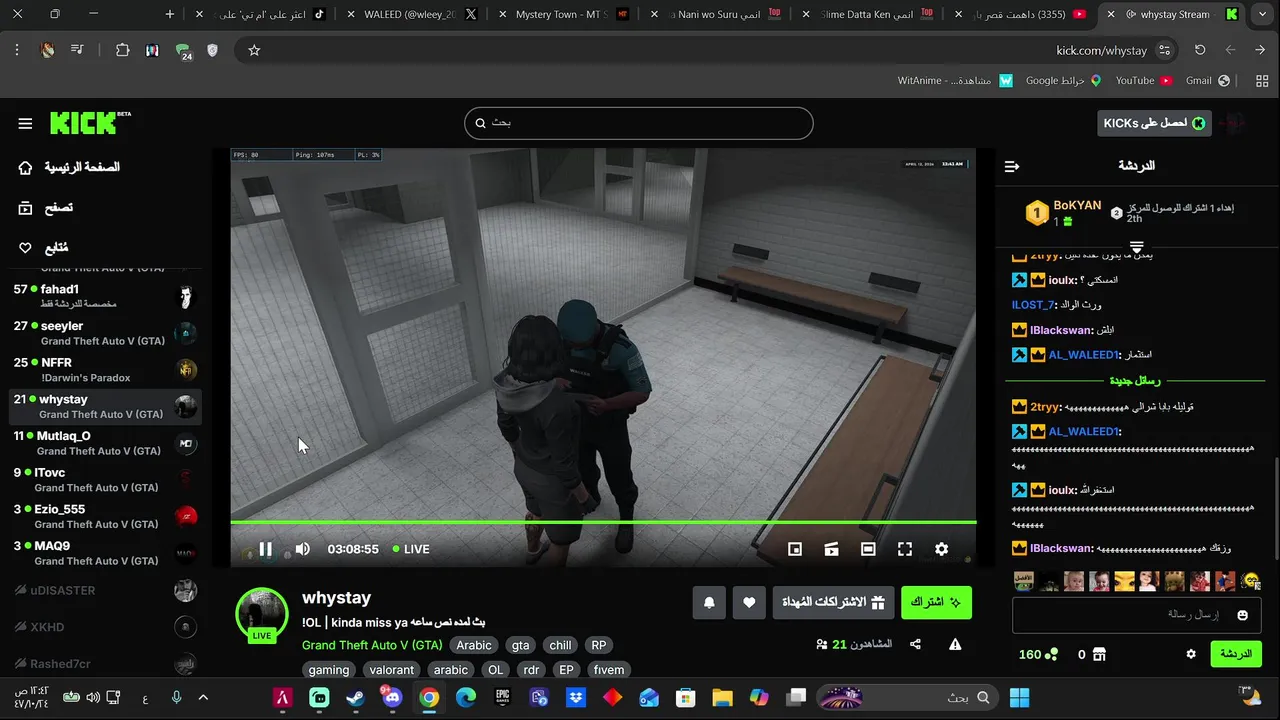Reload the page in Chrome
This screenshot has width=1280, height=720.
pos(1200,50)
